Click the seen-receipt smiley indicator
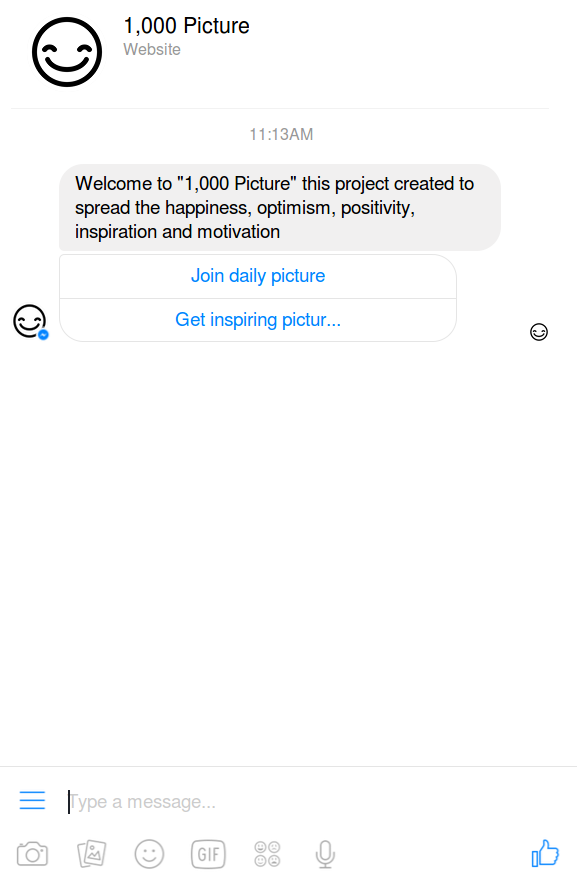The height and width of the screenshot is (885, 577). pyautogui.click(x=539, y=331)
